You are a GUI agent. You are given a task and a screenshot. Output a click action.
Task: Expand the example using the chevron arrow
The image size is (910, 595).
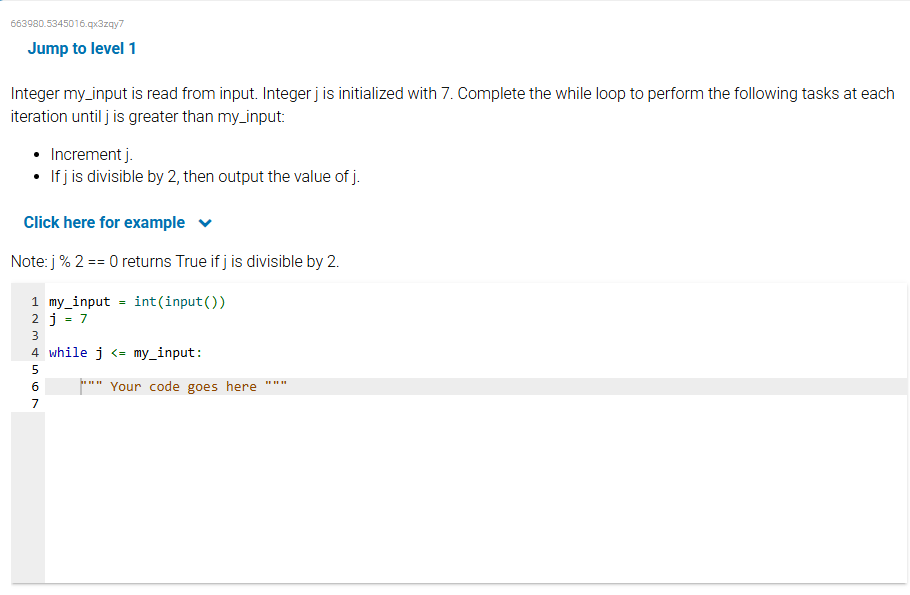coord(204,222)
